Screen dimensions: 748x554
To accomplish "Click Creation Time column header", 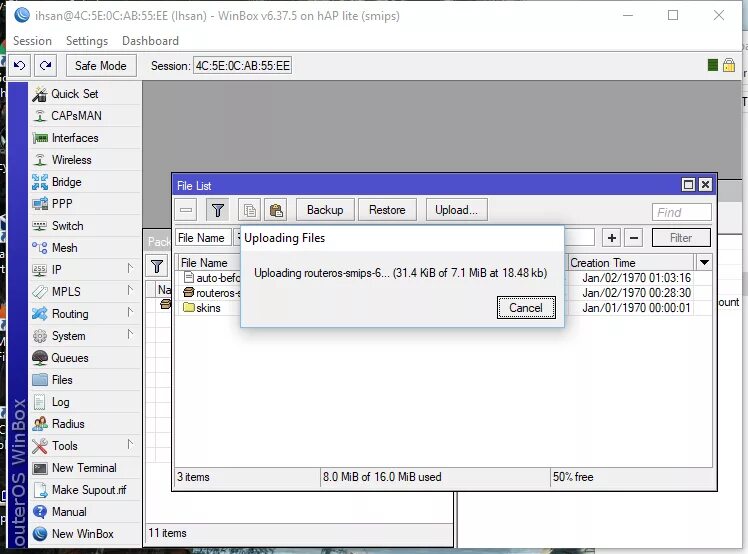I will (x=631, y=262).
